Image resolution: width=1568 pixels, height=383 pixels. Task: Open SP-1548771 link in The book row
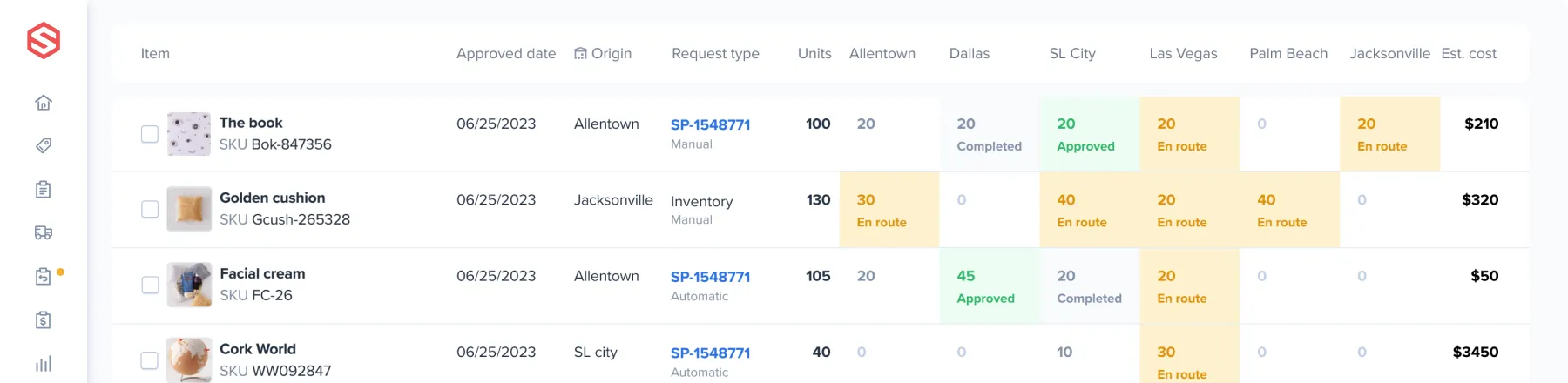pos(710,124)
